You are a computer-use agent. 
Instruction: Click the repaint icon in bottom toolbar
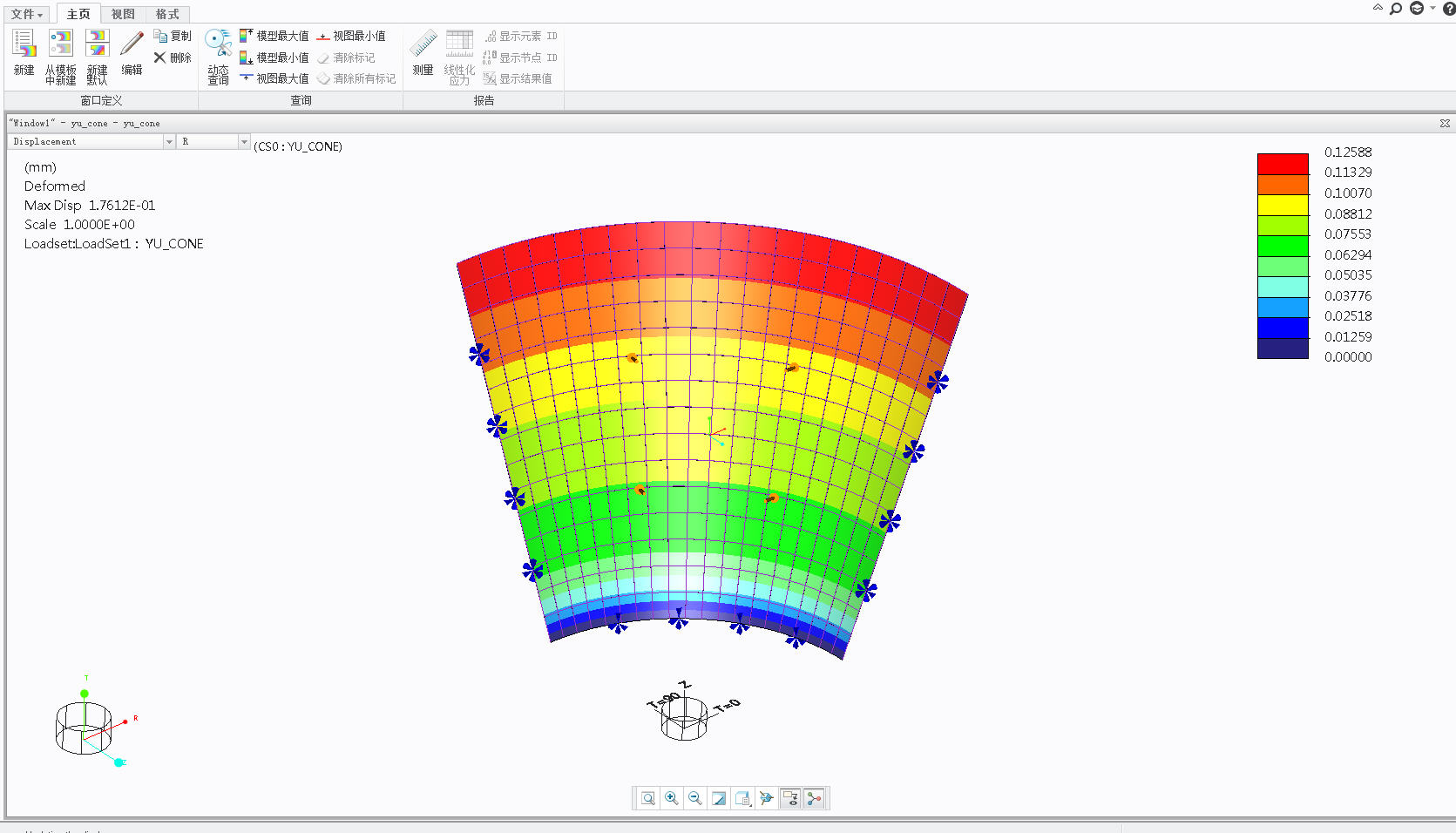(x=719, y=798)
